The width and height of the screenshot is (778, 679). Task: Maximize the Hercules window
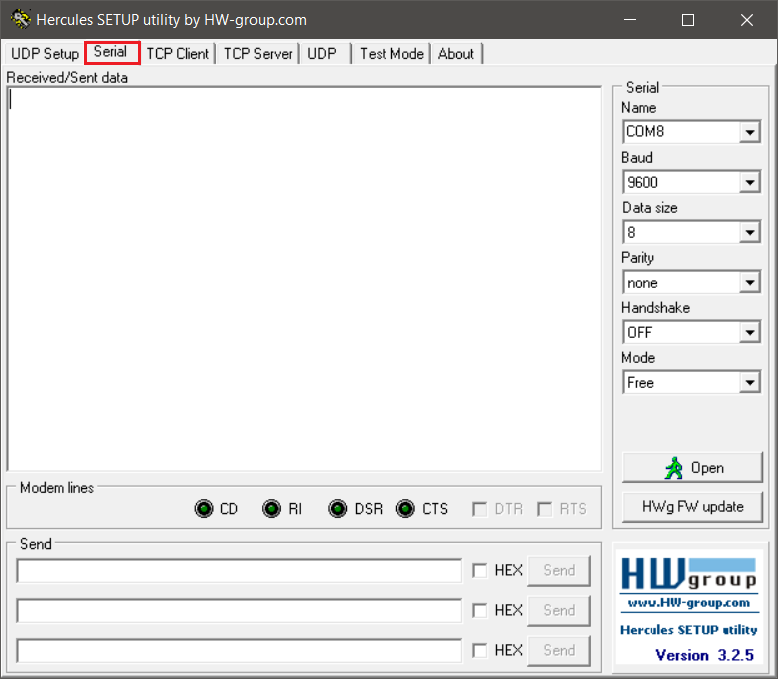pyautogui.click(x=688, y=20)
